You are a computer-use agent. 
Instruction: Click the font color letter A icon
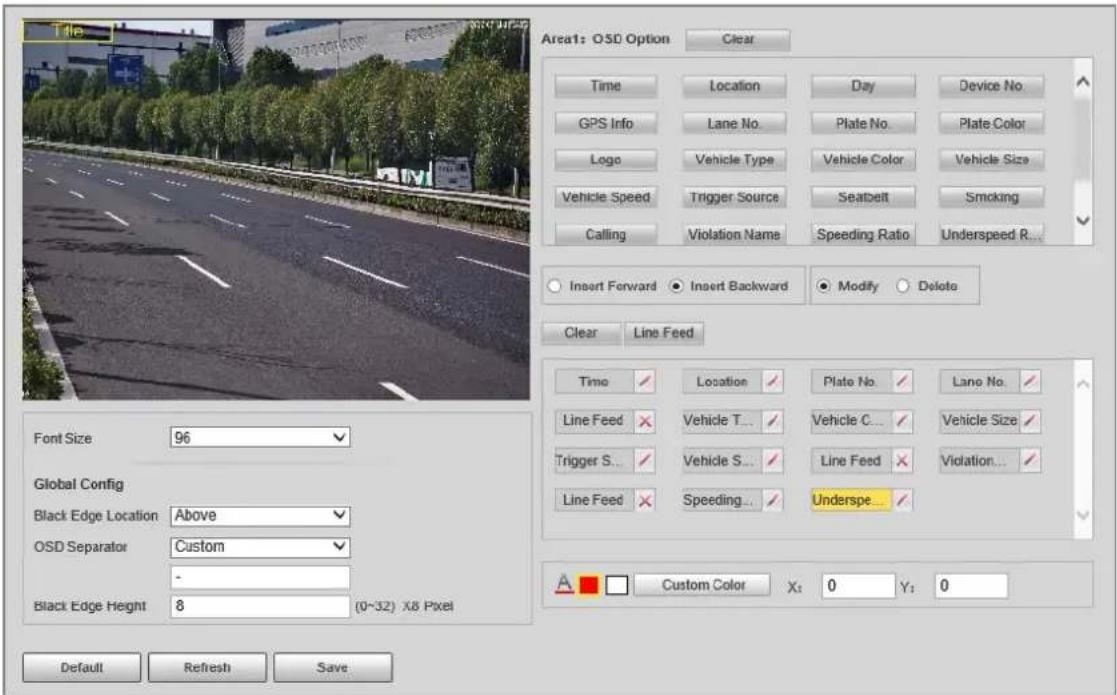tap(564, 585)
